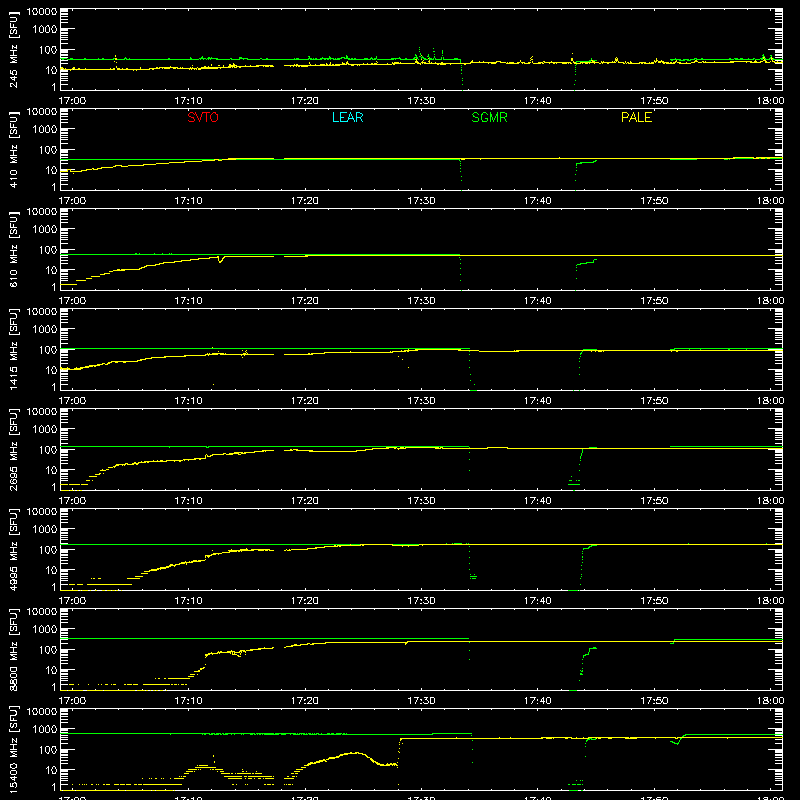Click the red SVTO station label

tap(203, 117)
